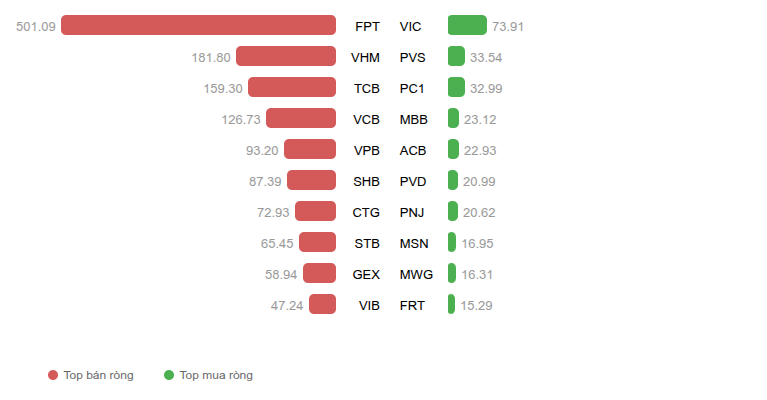Click the red legend dot for Top bán ròng

[x=53, y=375]
